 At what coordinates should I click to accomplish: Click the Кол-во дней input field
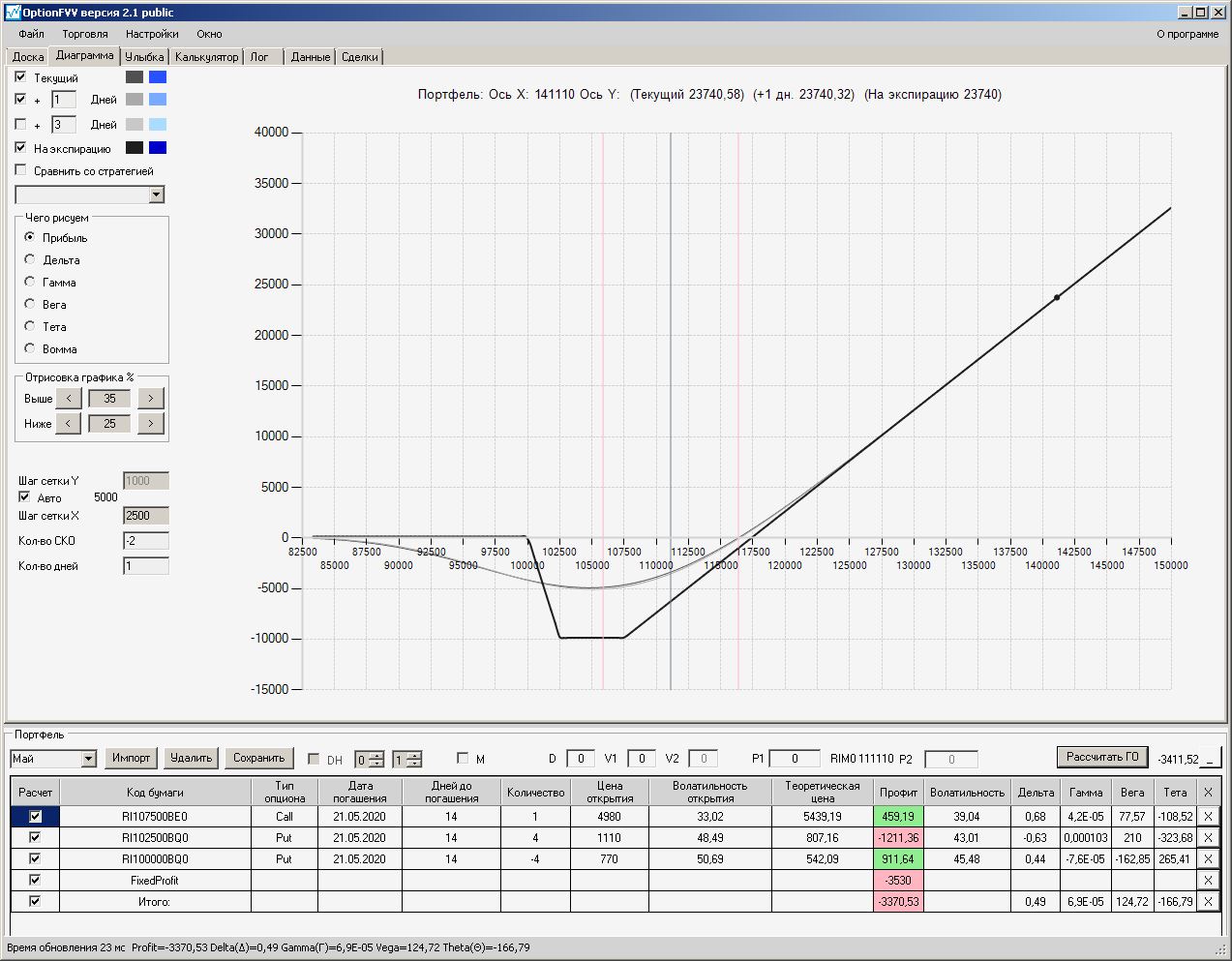146,566
